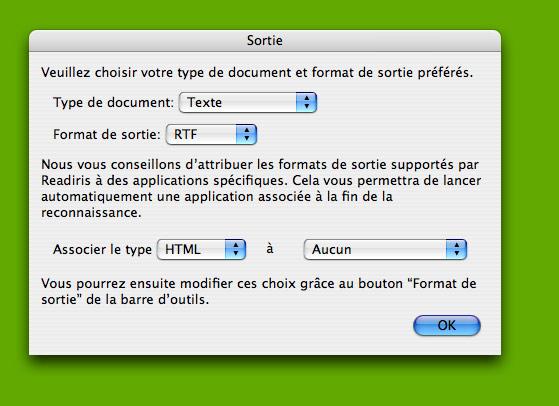The height and width of the screenshot is (406, 559).
Task: Open the Associer le type HTML popup
Action: 201,250
